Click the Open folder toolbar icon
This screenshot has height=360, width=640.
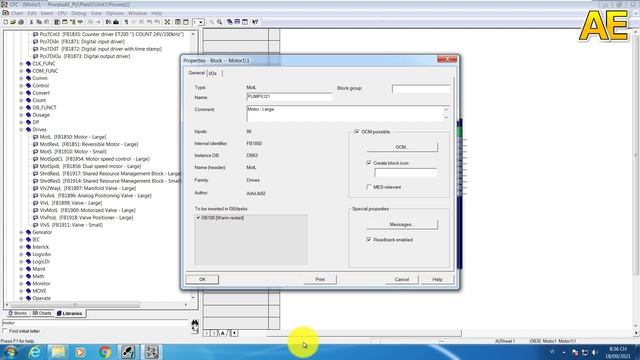pos(13,22)
